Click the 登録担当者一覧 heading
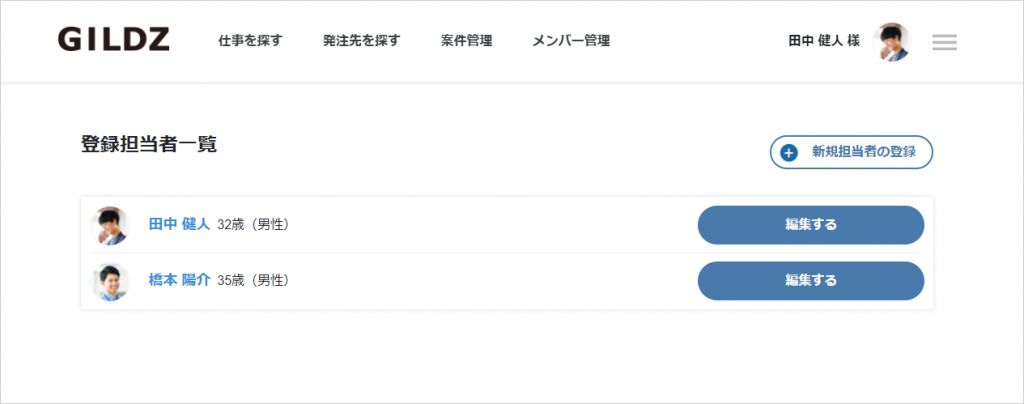This screenshot has width=1024, height=404. pos(149,144)
